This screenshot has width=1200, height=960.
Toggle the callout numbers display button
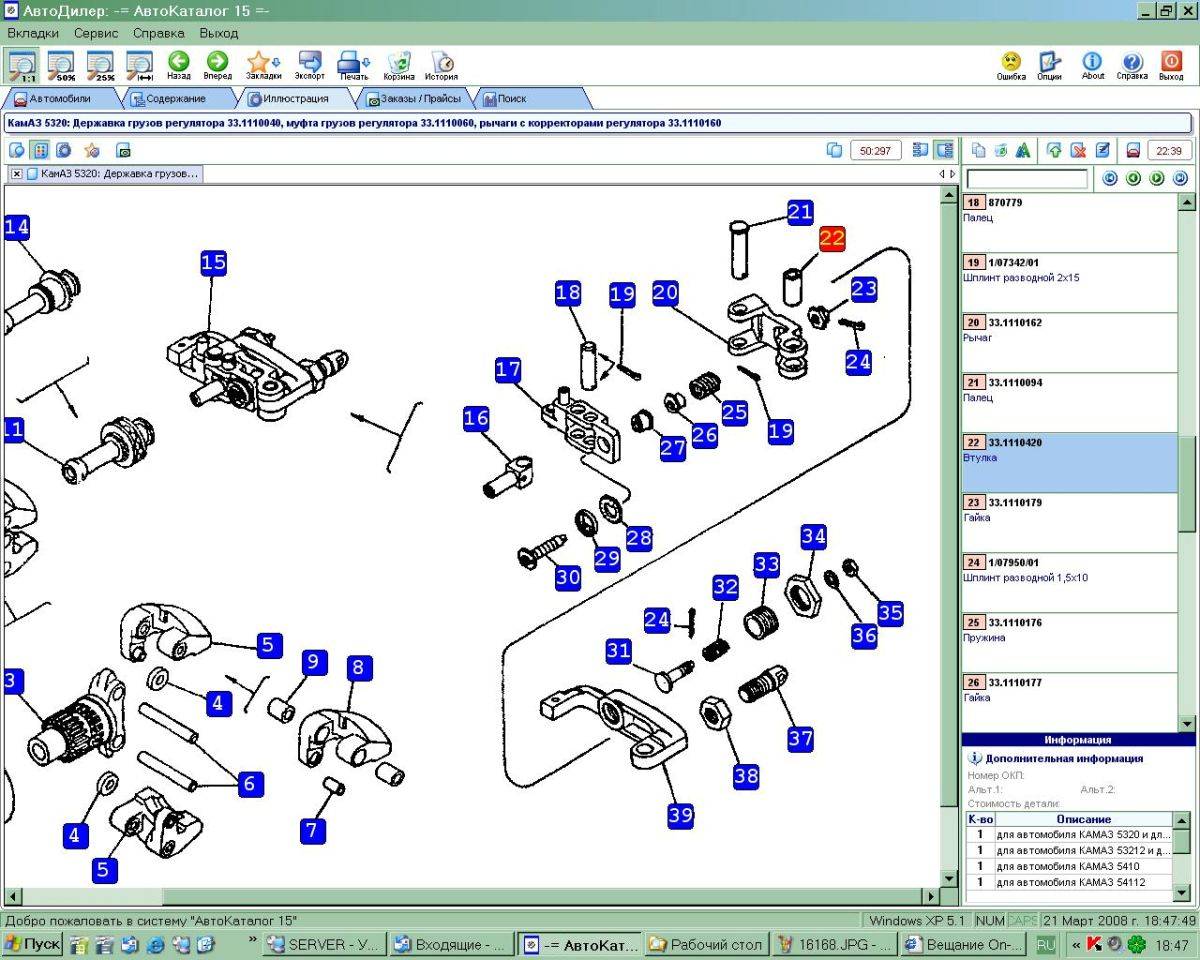pyautogui.click(x=40, y=151)
